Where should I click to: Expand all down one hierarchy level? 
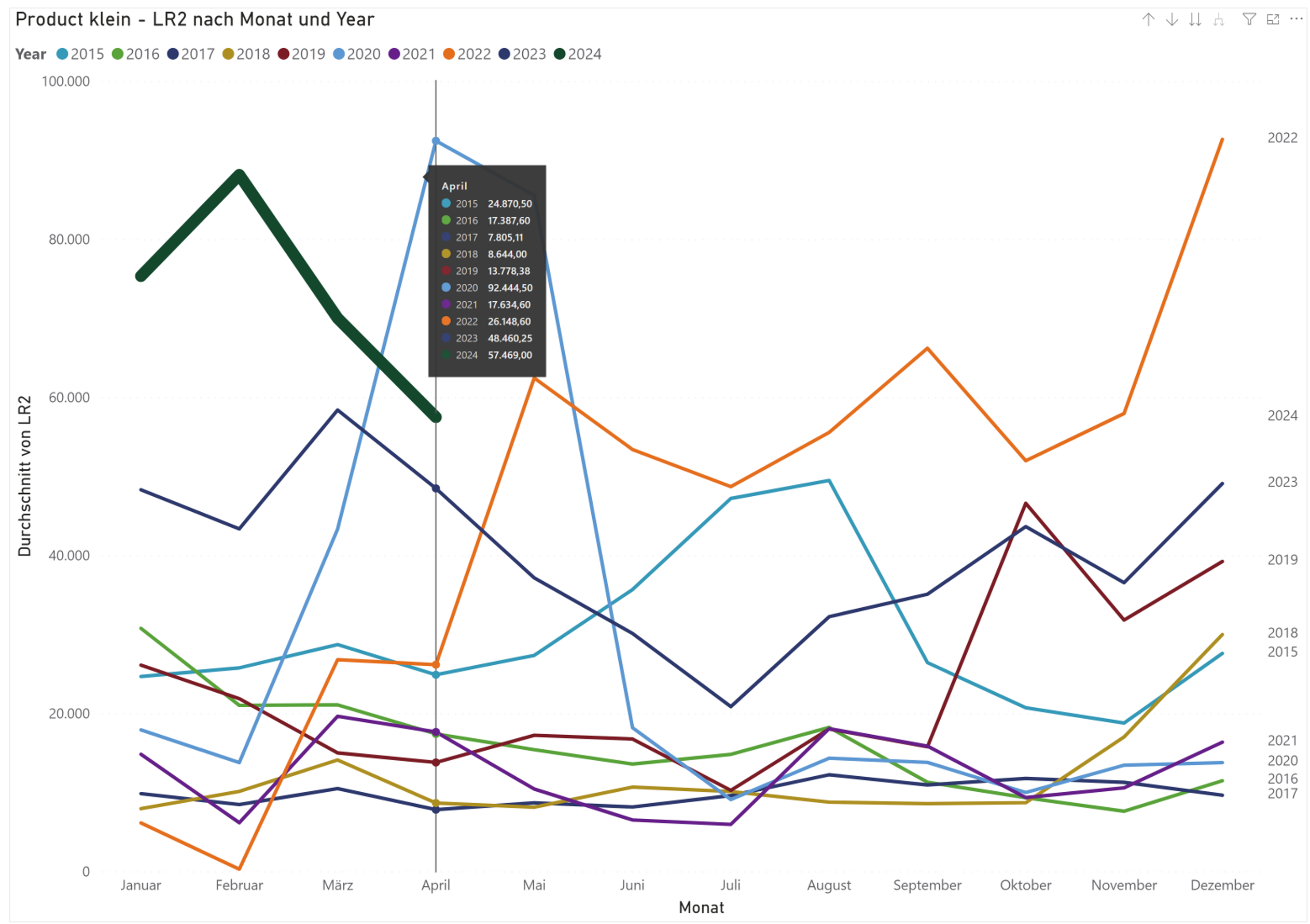click(x=1218, y=20)
